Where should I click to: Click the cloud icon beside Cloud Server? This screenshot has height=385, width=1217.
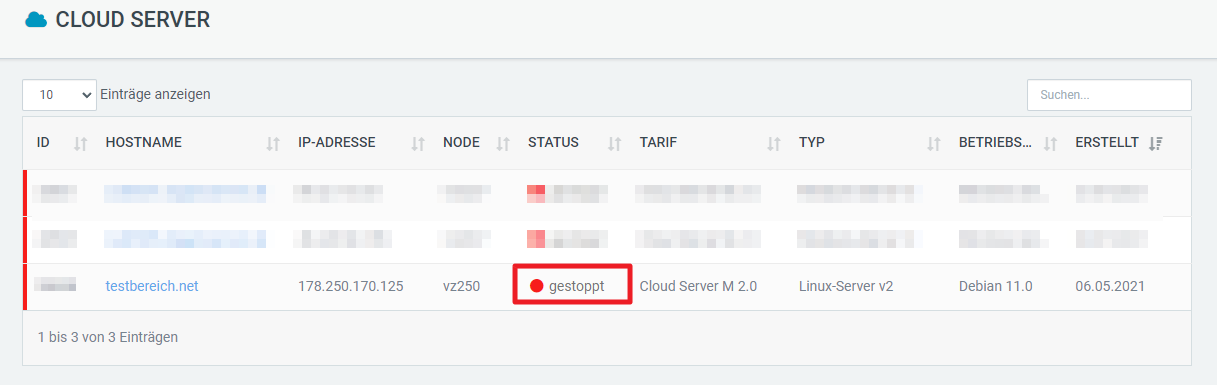36,19
